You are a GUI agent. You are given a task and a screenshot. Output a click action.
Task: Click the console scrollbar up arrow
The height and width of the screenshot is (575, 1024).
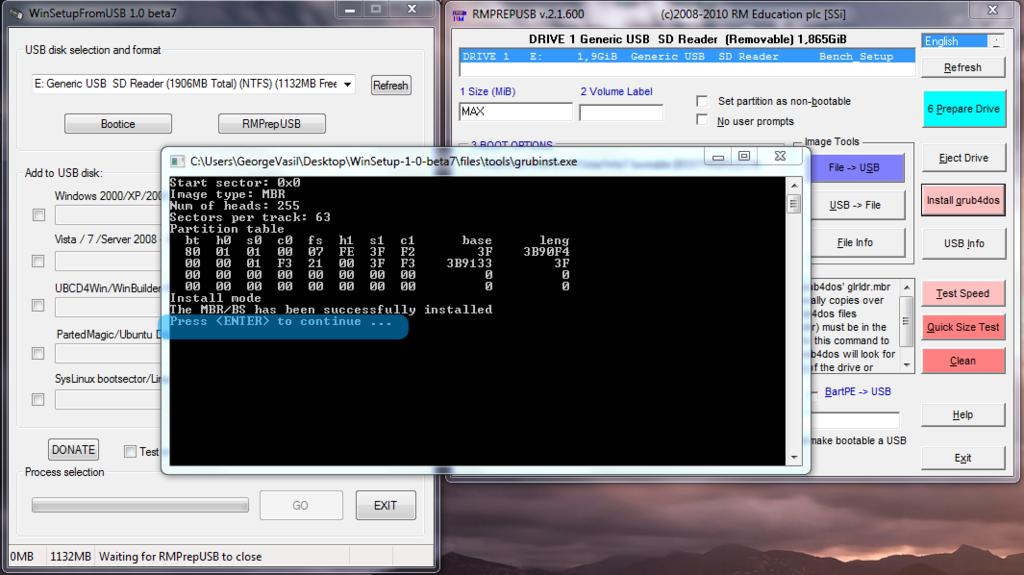[794, 186]
